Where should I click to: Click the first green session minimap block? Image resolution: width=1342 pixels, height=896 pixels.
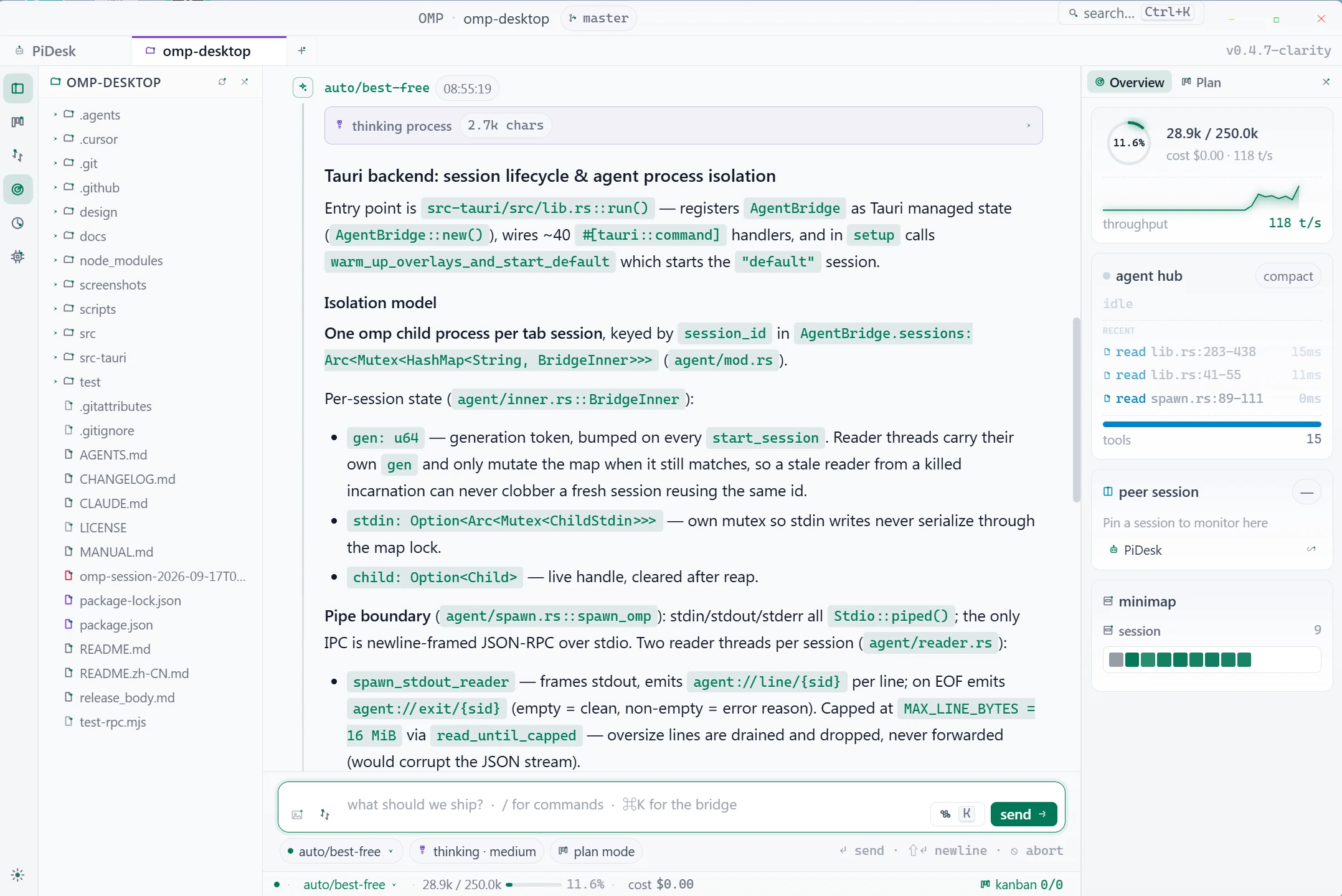[x=1132, y=660]
